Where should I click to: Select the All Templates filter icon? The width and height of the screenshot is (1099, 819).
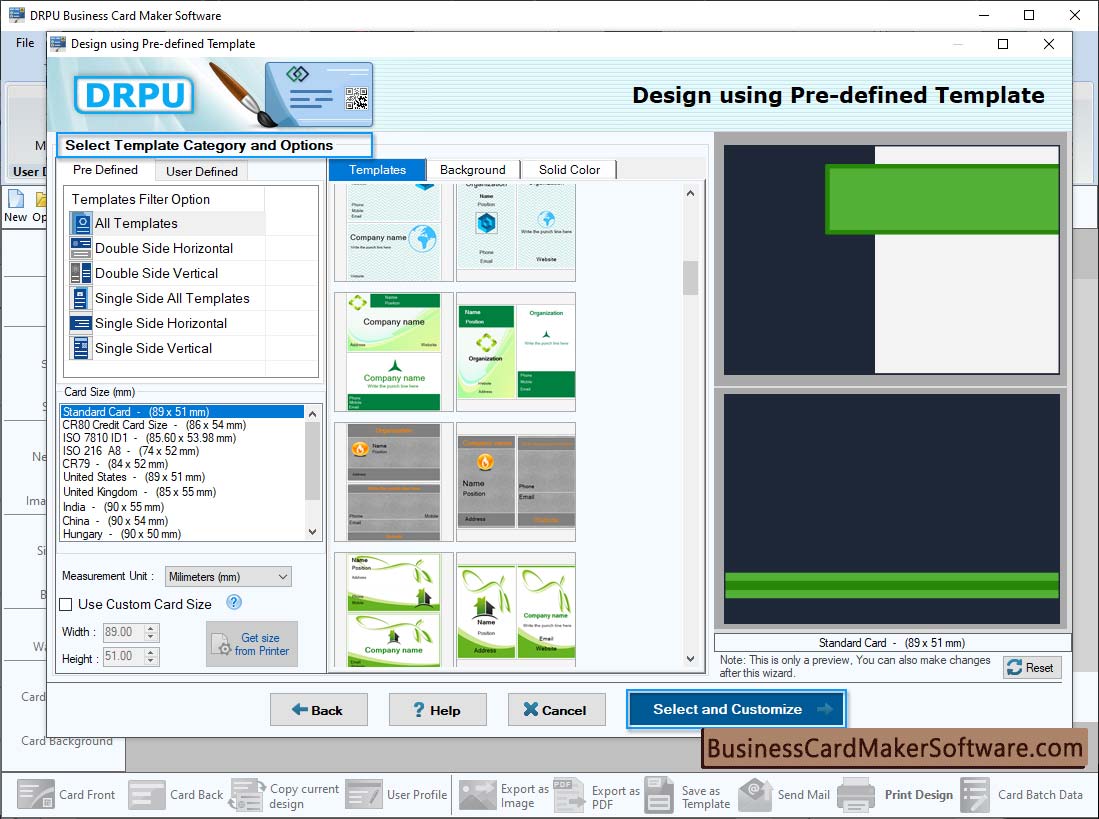click(81, 223)
